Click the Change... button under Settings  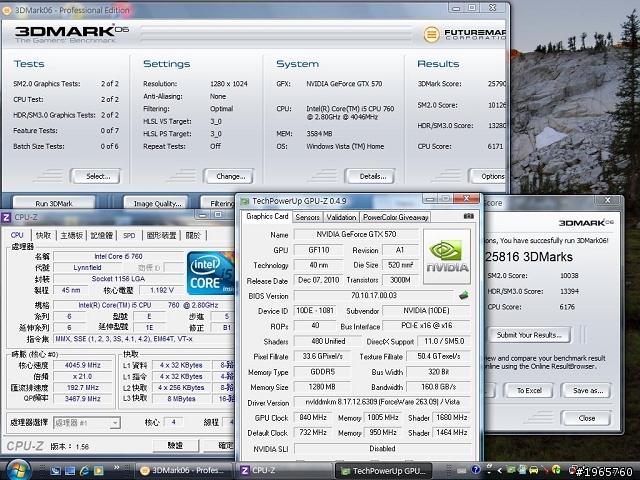[x=229, y=176]
